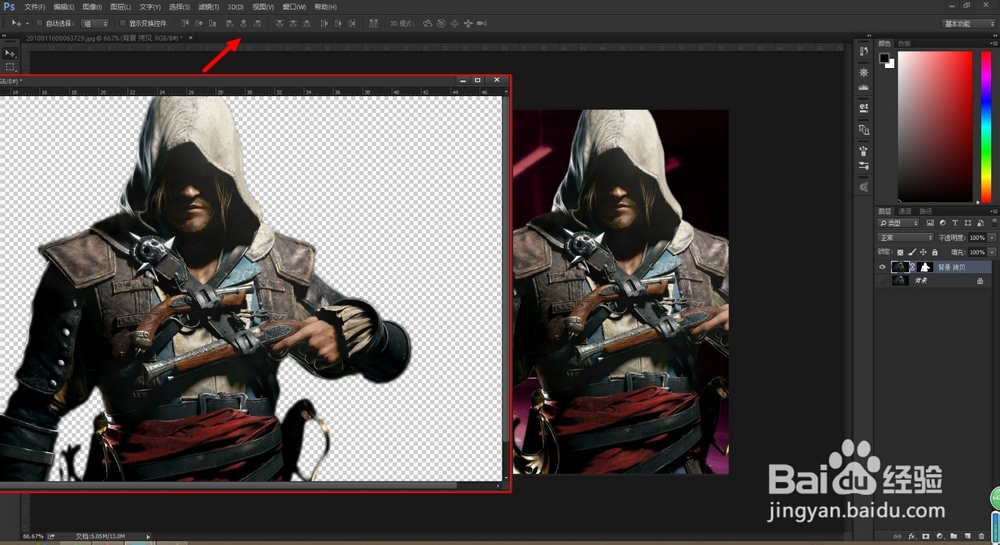The height and width of the screenshot is (545, 1000).
Task: Select 3D slide mode icon
Action: pos(468,23)
